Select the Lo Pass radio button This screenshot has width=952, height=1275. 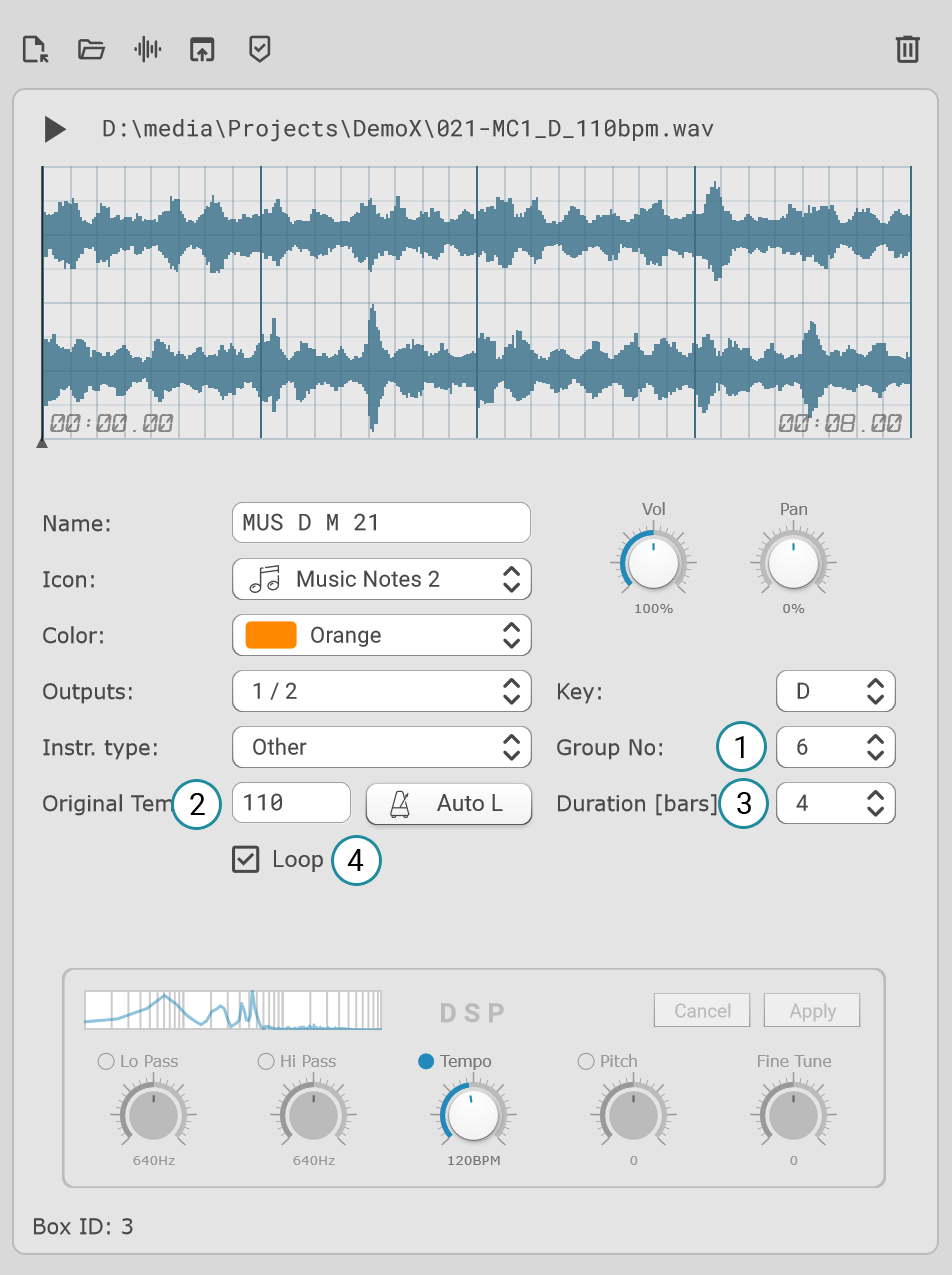coord(106,1062)
